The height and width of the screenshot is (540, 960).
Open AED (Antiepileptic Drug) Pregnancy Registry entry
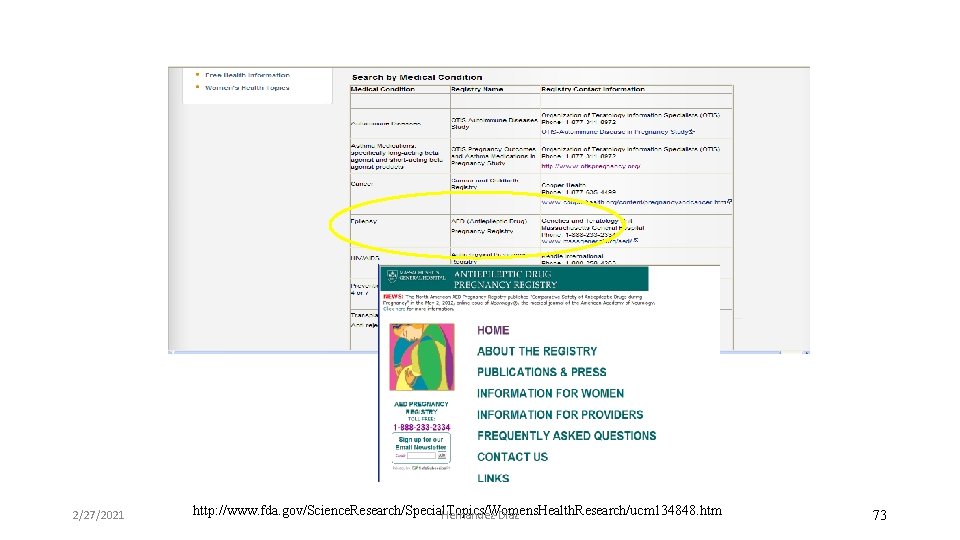click(489, 226)
